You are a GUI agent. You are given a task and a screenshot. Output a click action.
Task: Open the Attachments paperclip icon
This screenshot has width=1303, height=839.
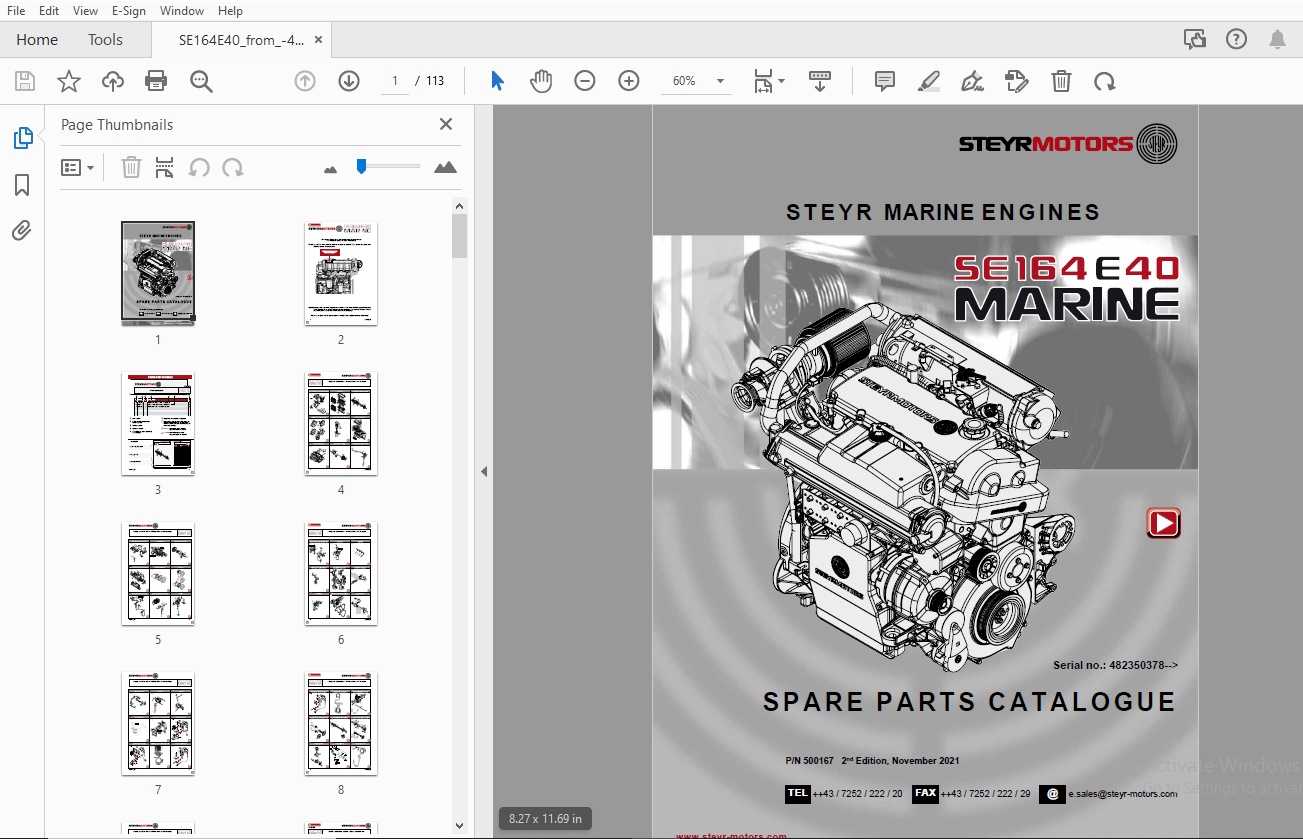[x=22, y=231]
